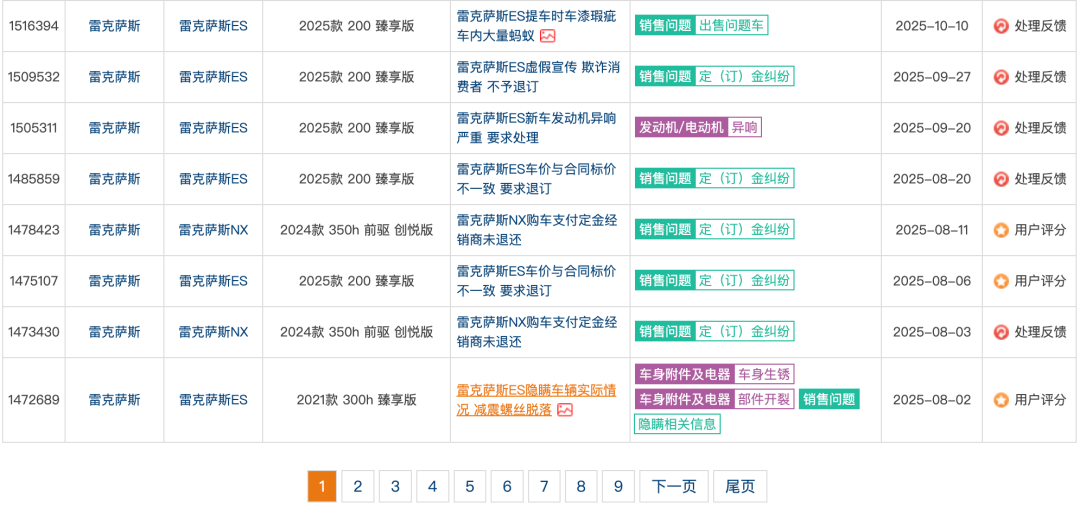This screenshot has width=1080, height=508.
Task: Click complaint ID 1473430
Action: pos(34,332)
